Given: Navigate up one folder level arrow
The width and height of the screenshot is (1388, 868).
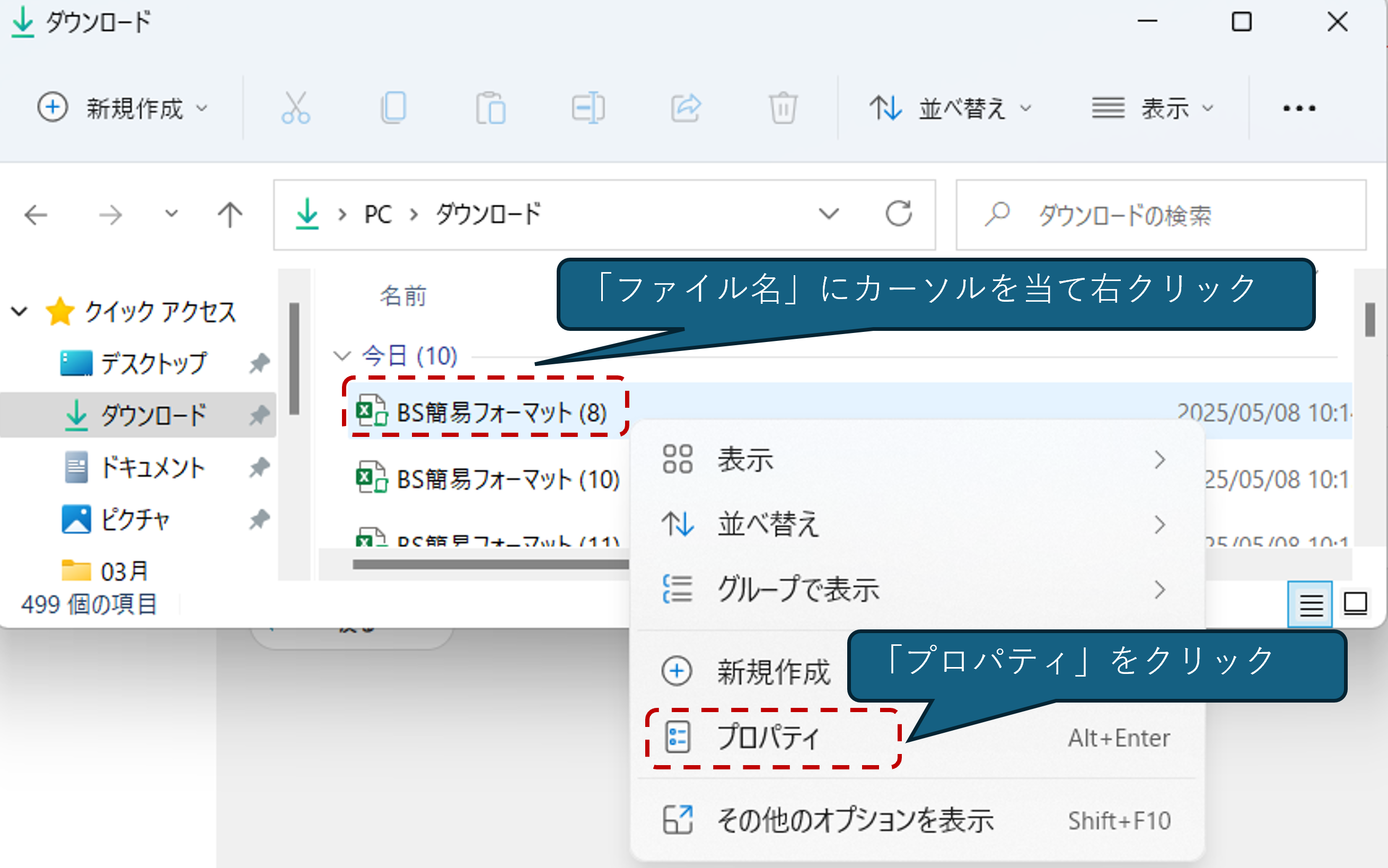Looking at the screenshot, I should pyautogui.click(x=230, y=215).
